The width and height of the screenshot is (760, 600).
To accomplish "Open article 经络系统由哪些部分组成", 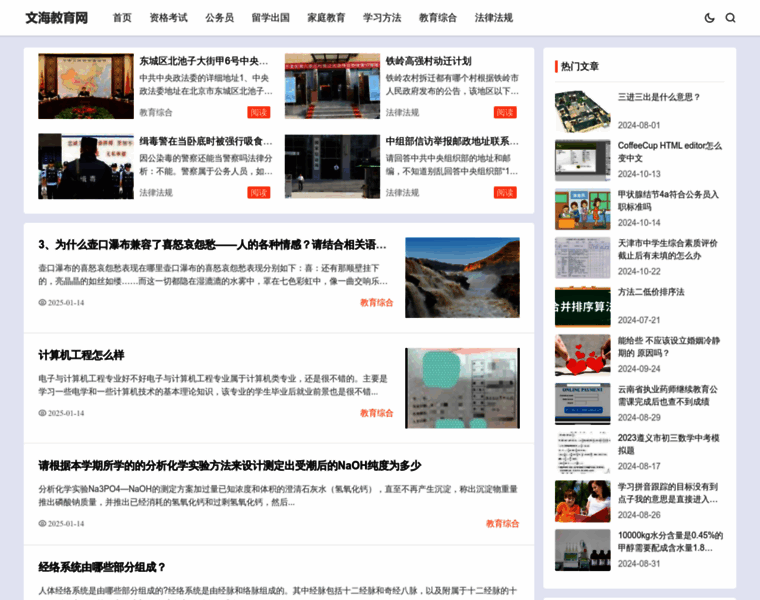I will 102,567.
